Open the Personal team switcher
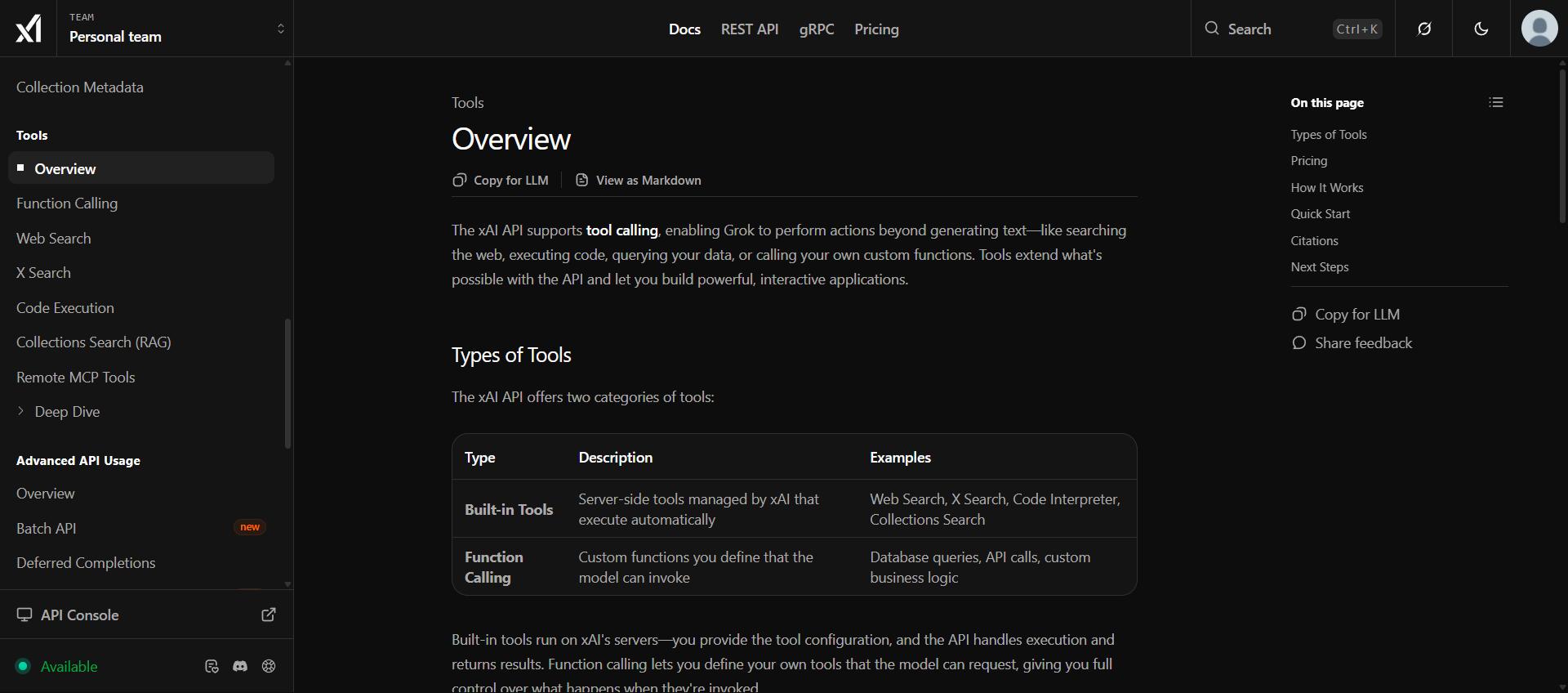This screenshot has width=1568, height=693. (175, 29)
